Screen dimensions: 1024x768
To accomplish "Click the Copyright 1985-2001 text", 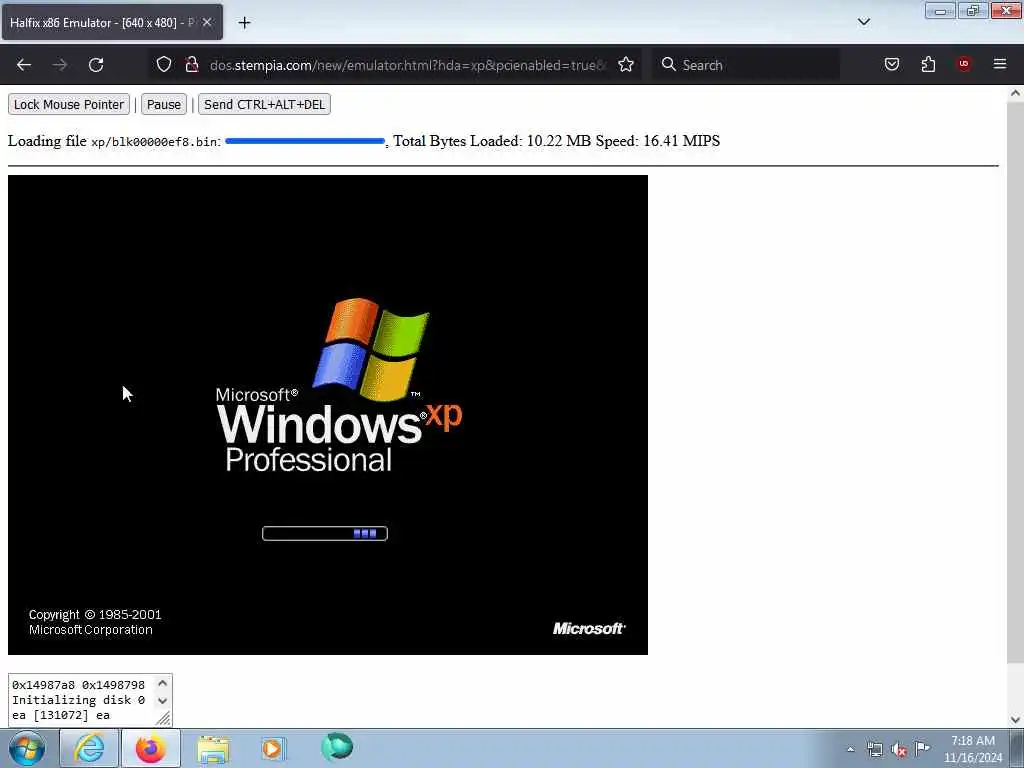I will point(95,615).
